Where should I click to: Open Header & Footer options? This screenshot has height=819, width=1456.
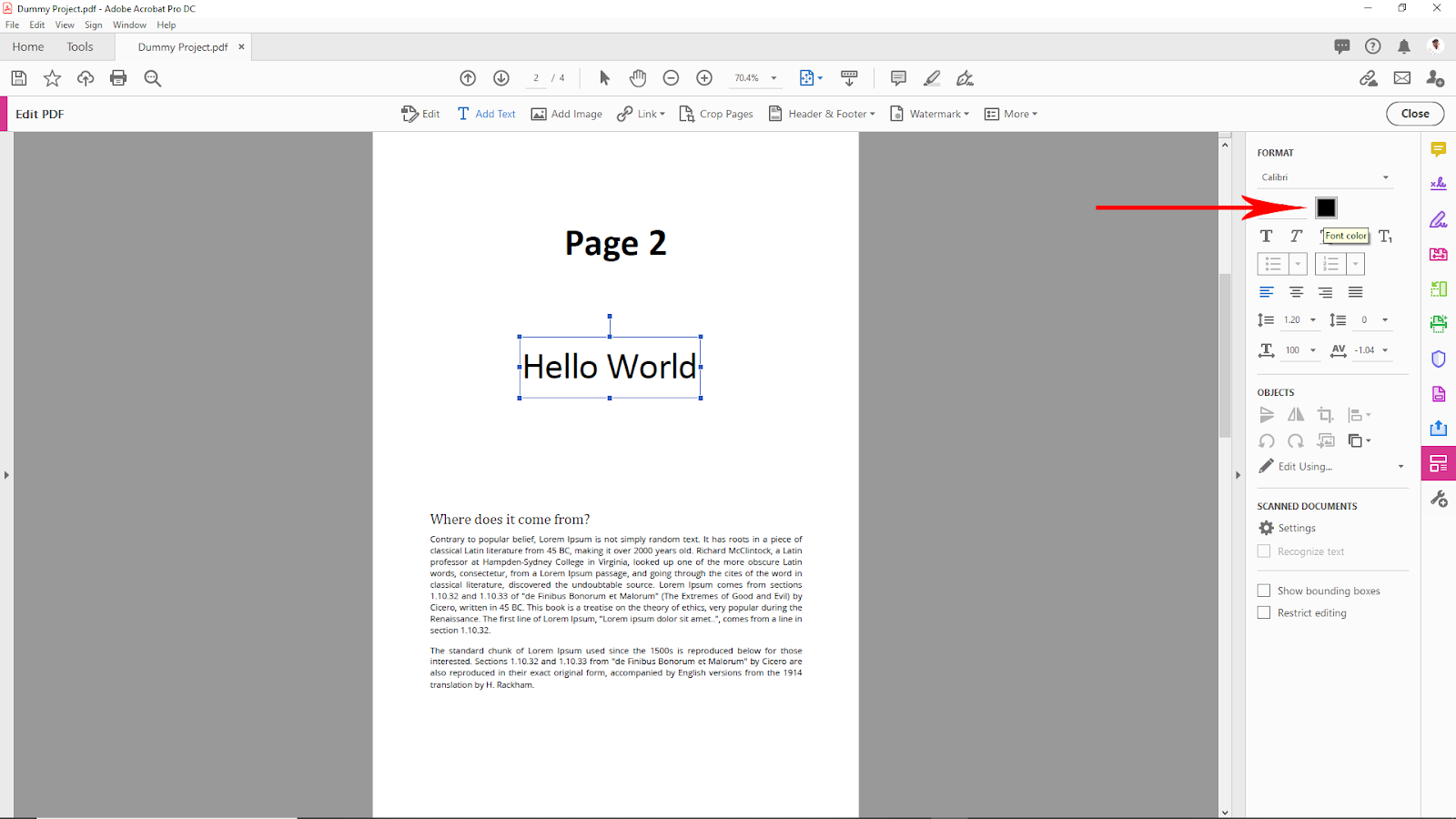coord(822,114)
